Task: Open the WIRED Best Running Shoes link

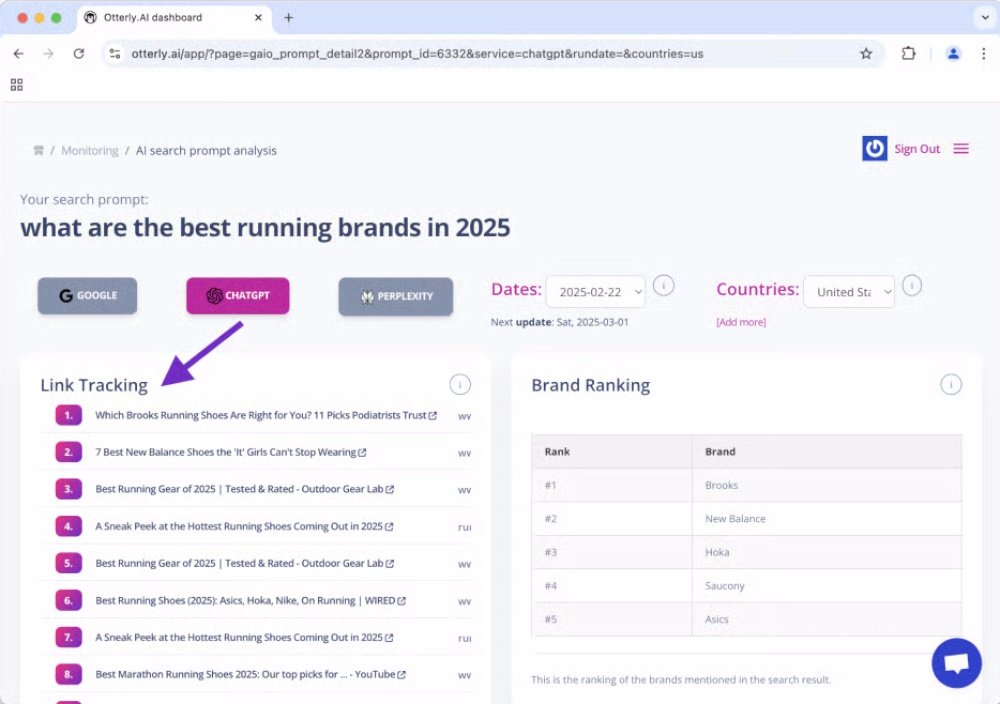Action: coord(245,601)
